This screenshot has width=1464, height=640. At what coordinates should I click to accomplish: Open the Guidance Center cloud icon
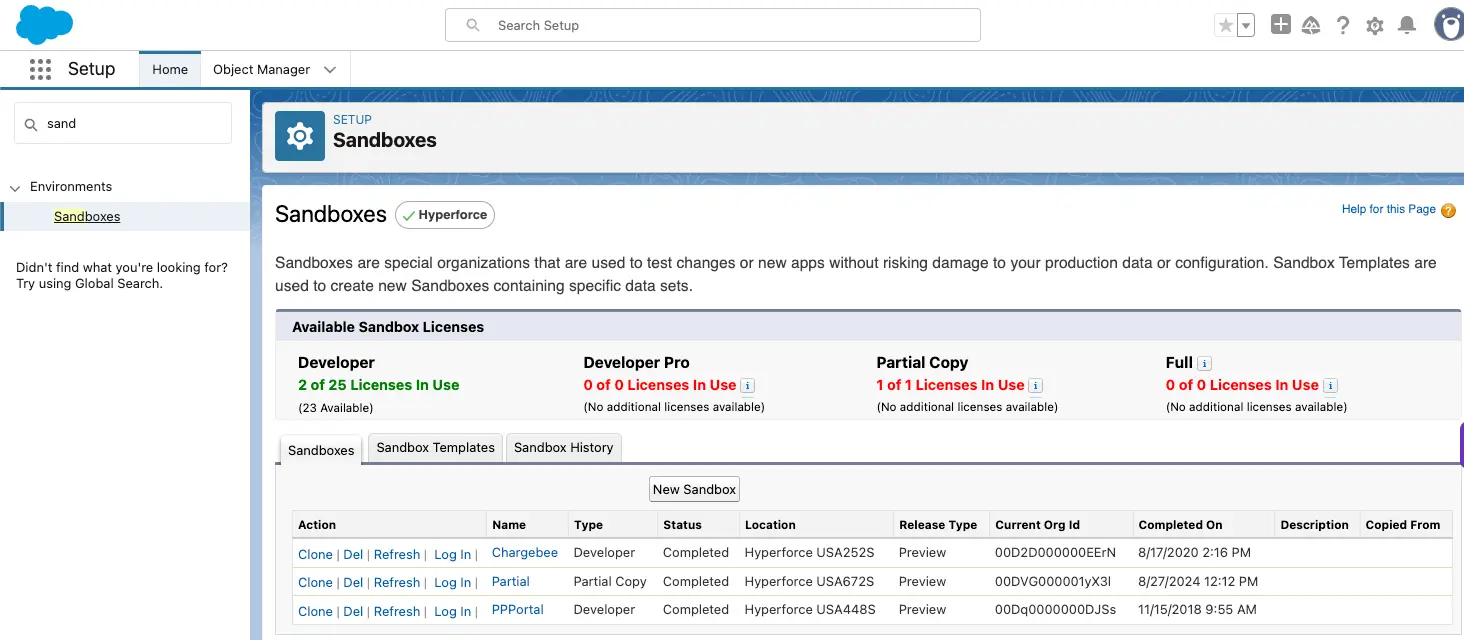[1311, 25]
